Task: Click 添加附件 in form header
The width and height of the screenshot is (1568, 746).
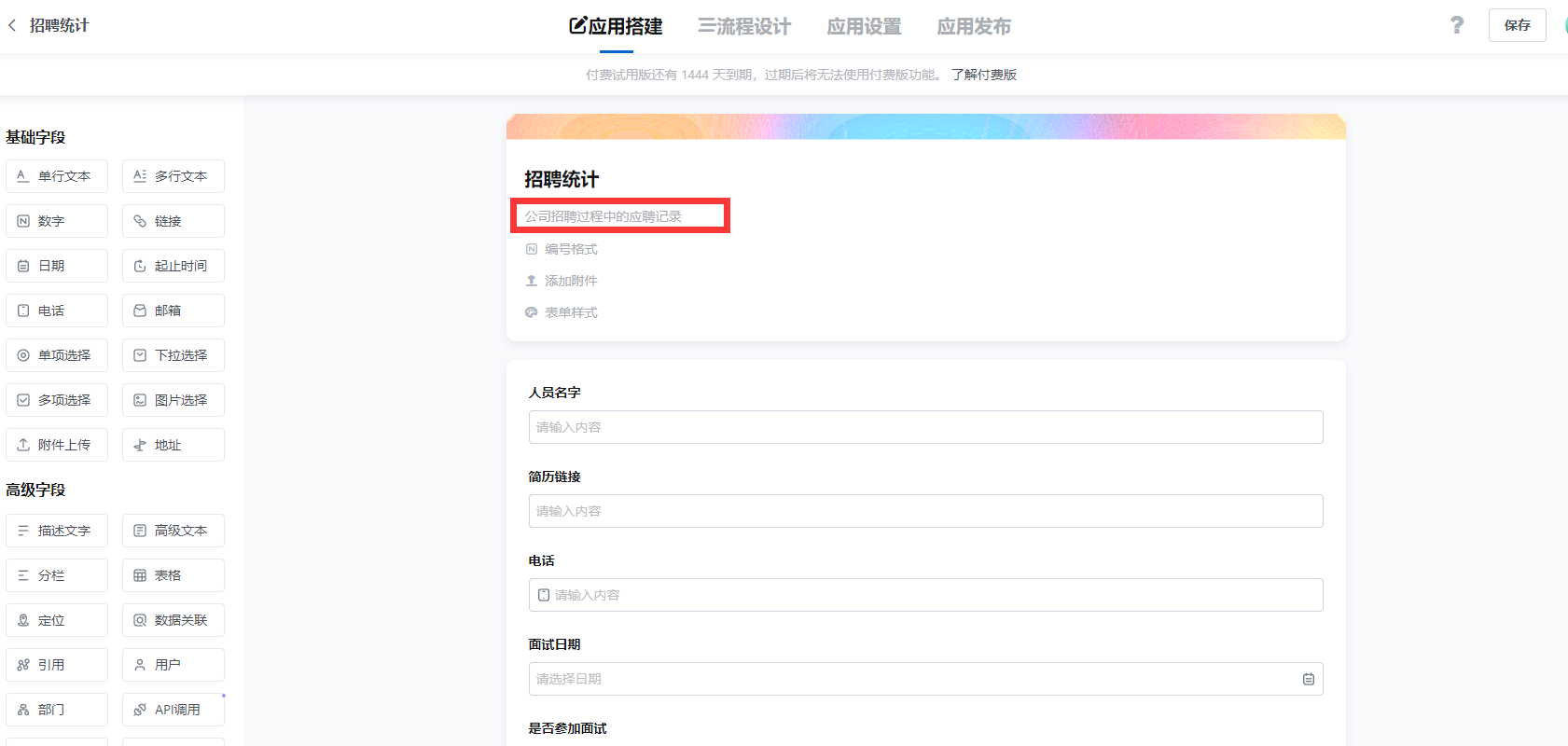Action: pyautogui.click(x=562, y=281)
